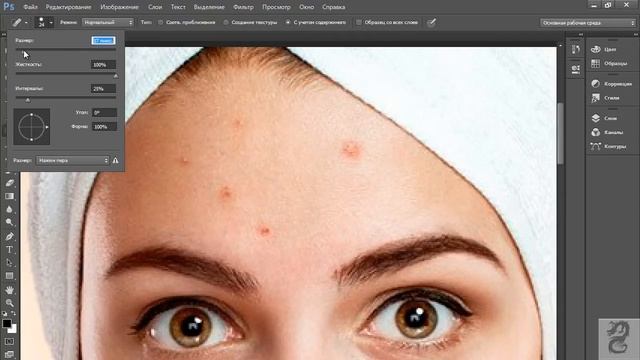Click the brush size slider track

click(66, 49)
